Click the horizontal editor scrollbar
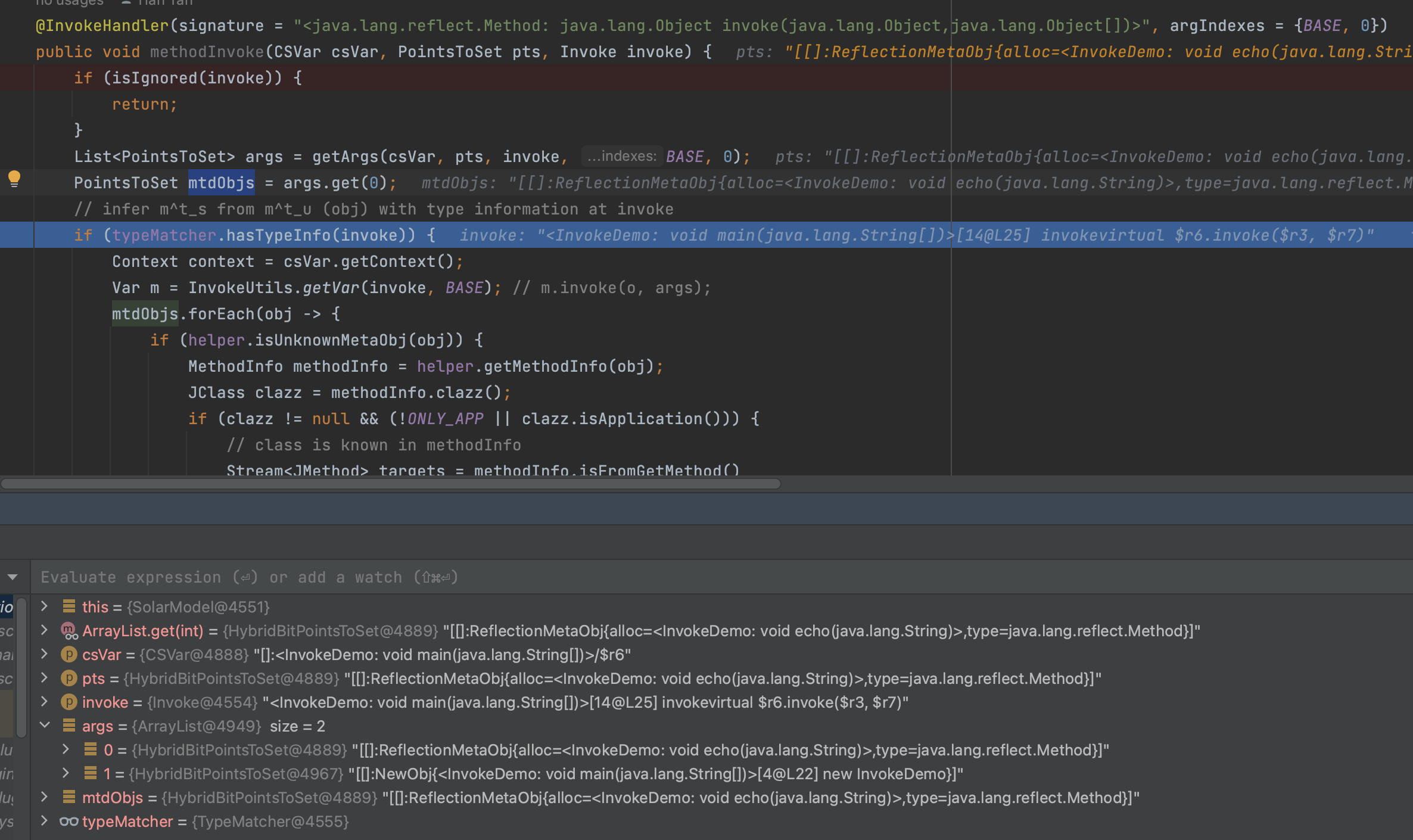Screen dimensions: 1413x840 click(x=391, y=484)
